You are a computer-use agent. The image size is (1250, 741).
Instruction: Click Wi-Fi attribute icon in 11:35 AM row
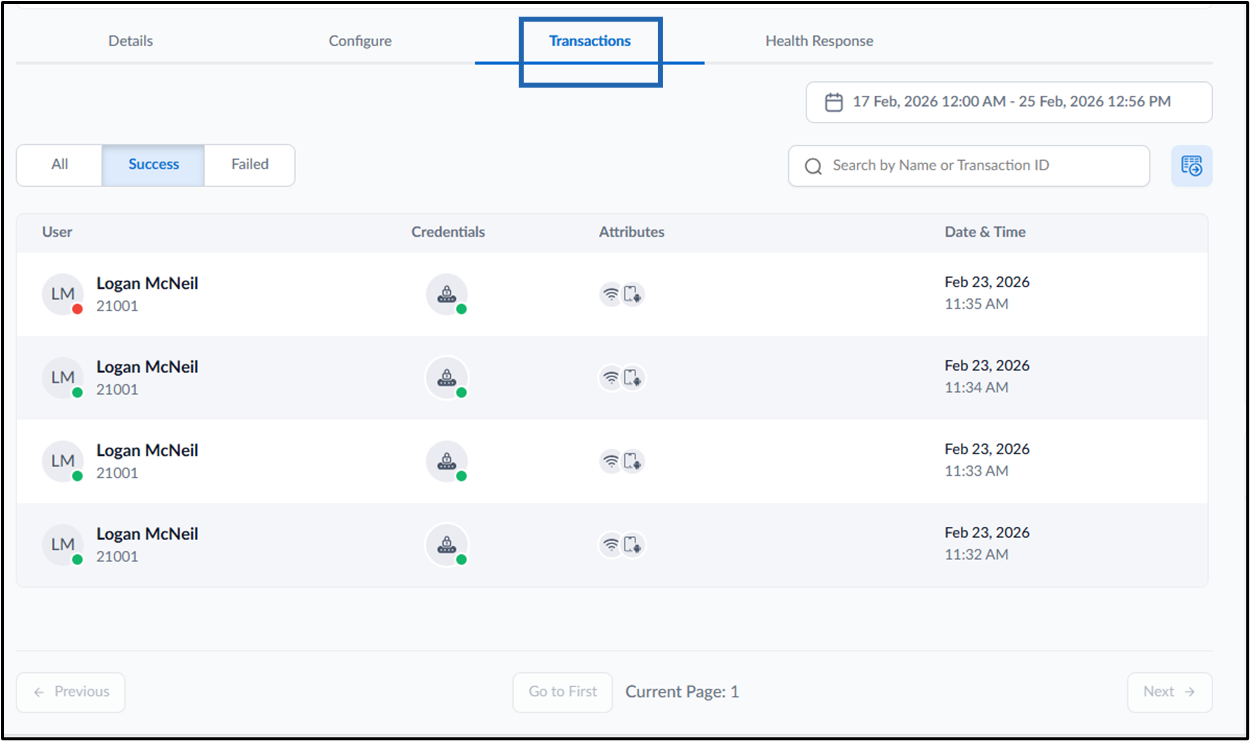[611, 294]
